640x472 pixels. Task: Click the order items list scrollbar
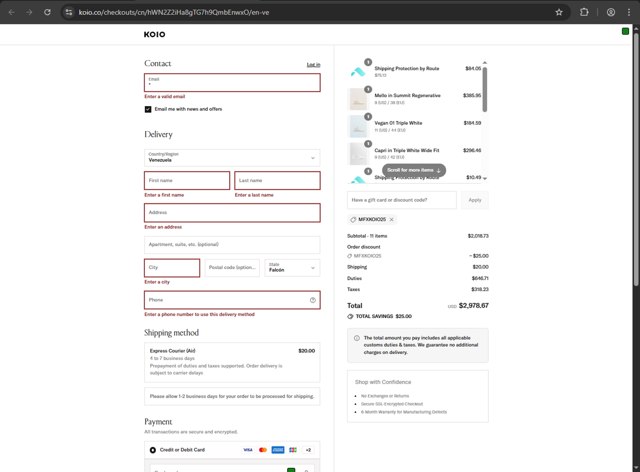(x=484, y=89)
